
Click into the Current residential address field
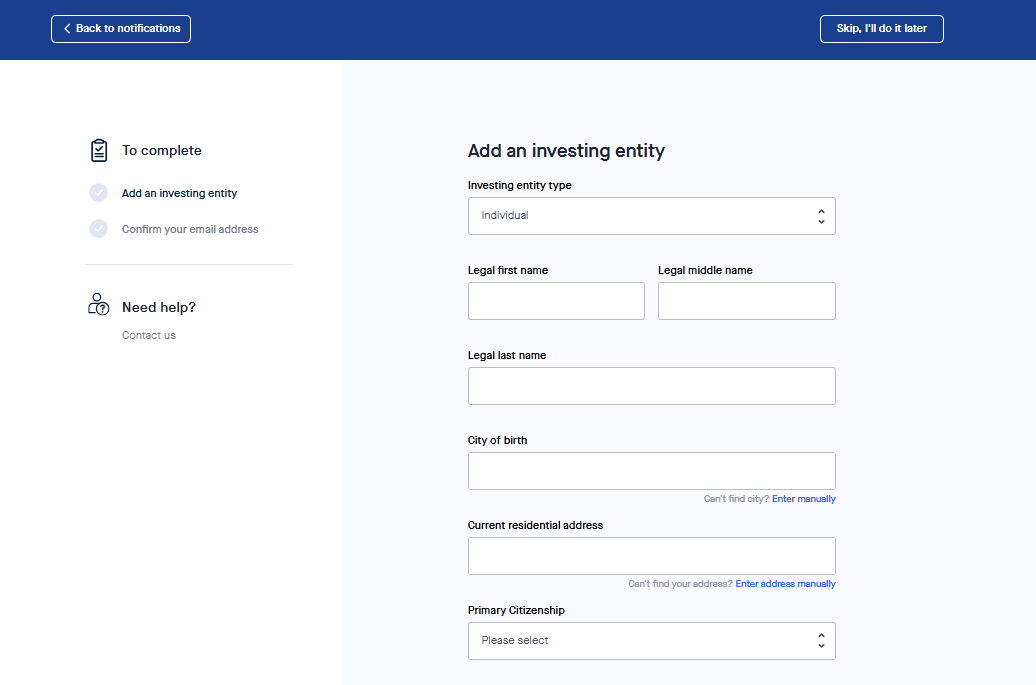tap(651, 556)
